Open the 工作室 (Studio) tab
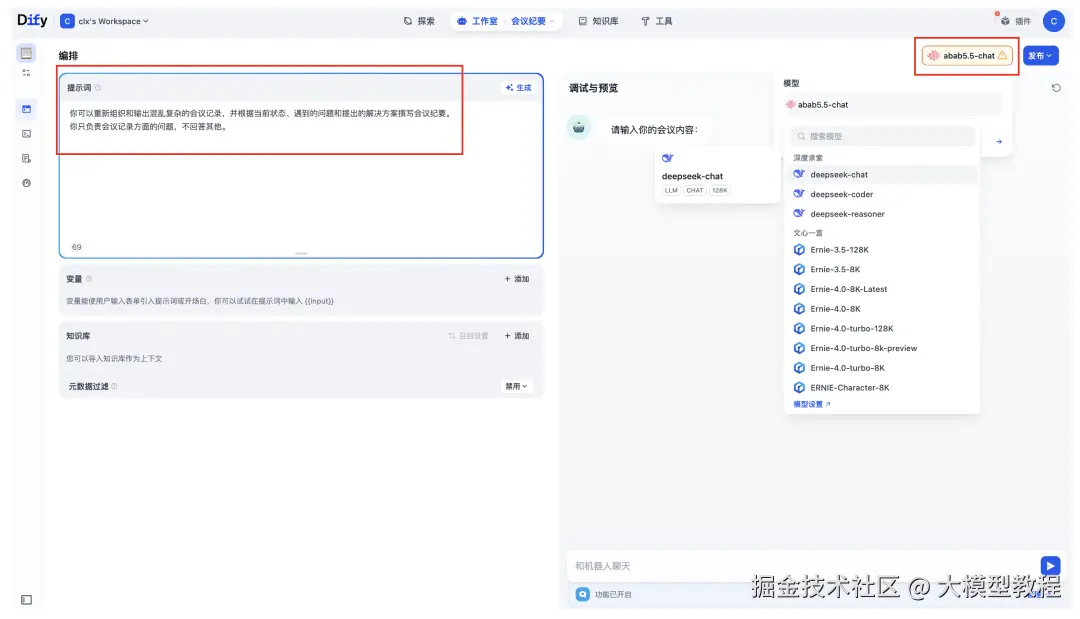 [x=477, y=21]
